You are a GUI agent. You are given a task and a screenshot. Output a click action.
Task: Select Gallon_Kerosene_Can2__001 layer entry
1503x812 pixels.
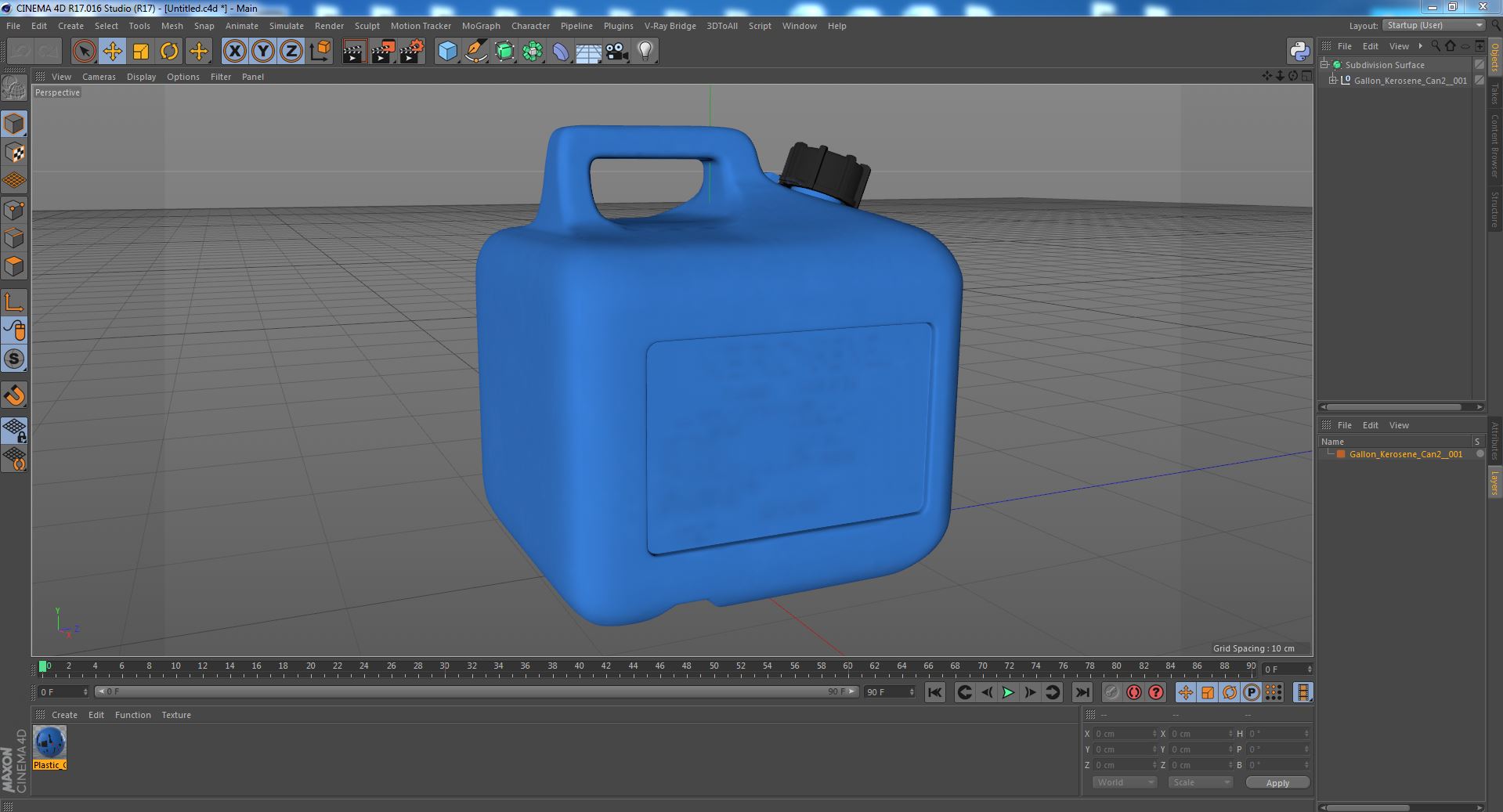click(1405, 454)
